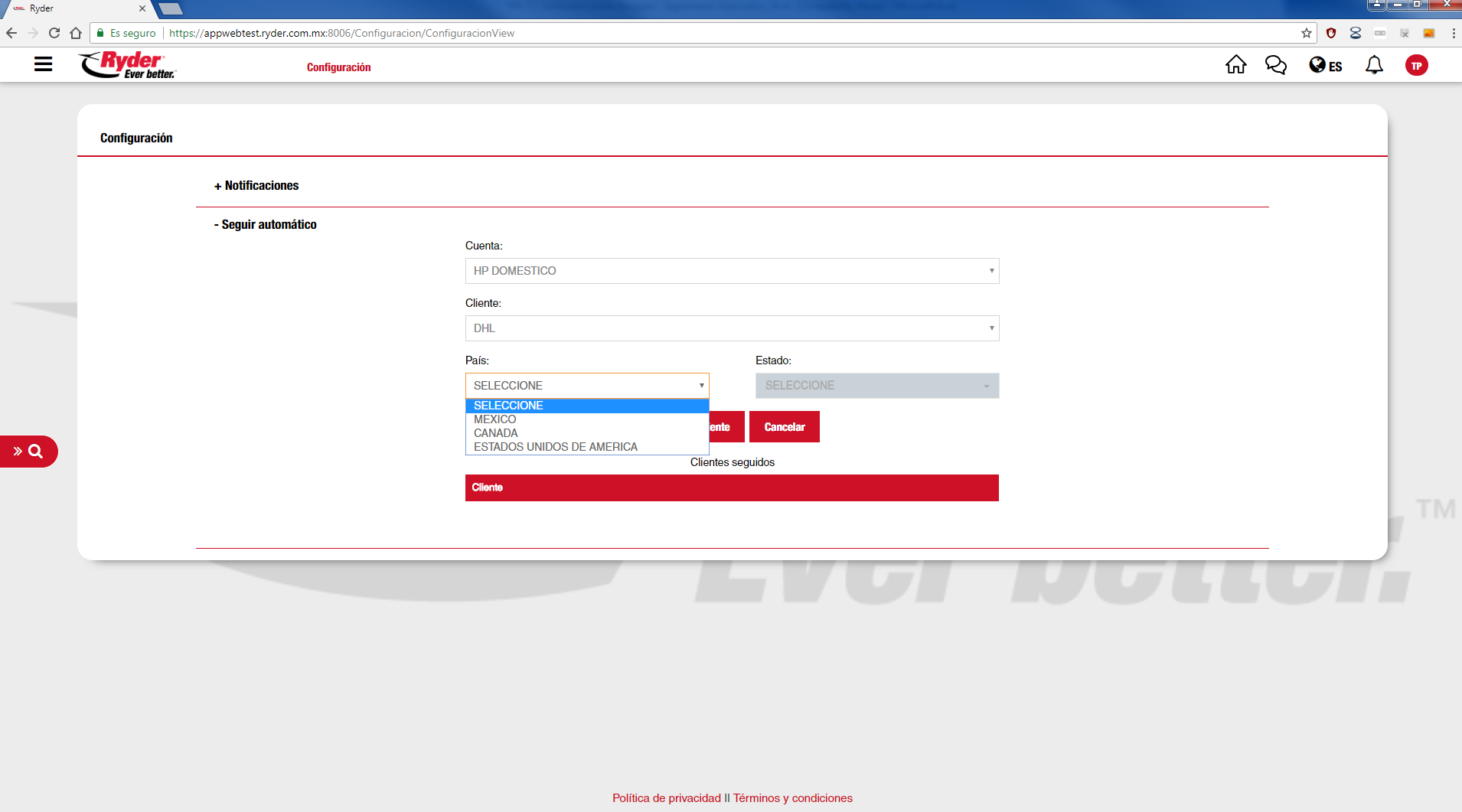Open the chat messages icon
This screenshot has width=1462, height=812.
point(1275,65)
